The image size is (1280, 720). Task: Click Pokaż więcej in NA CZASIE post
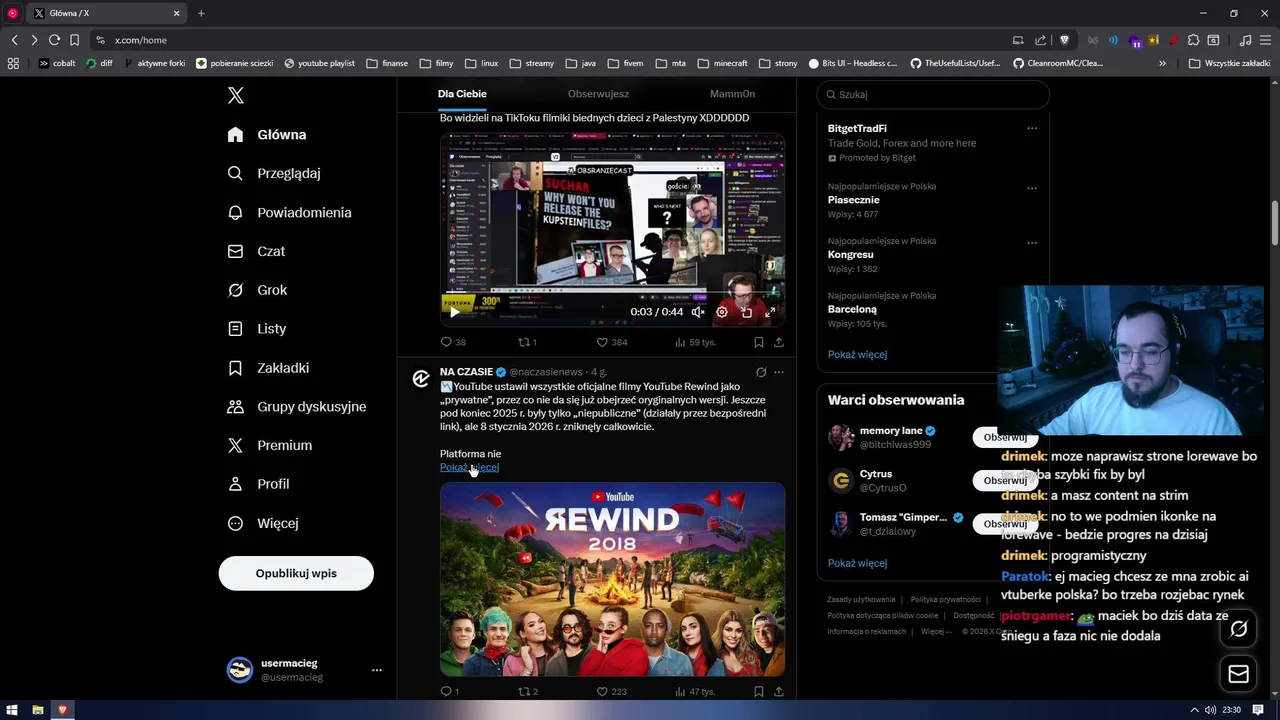pyautogui.click(x=469, y=467)
